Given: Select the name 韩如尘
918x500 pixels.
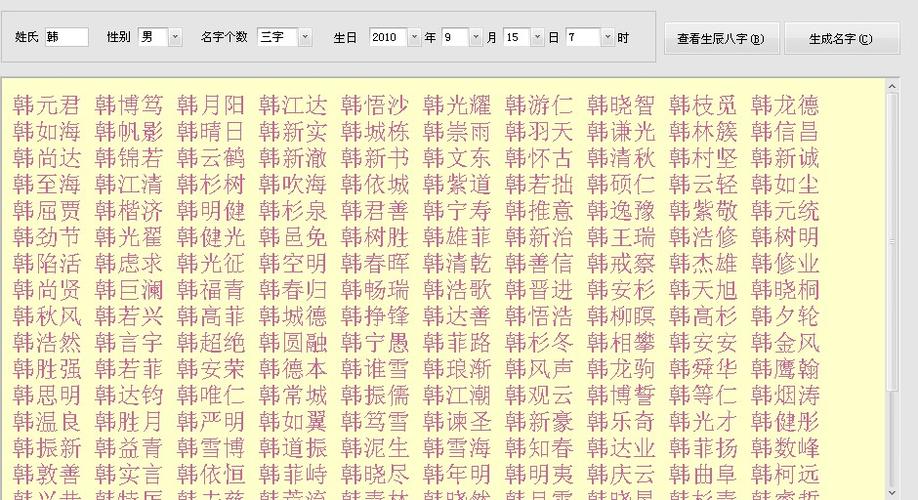Looking at the screenshot, I should 785,184.
